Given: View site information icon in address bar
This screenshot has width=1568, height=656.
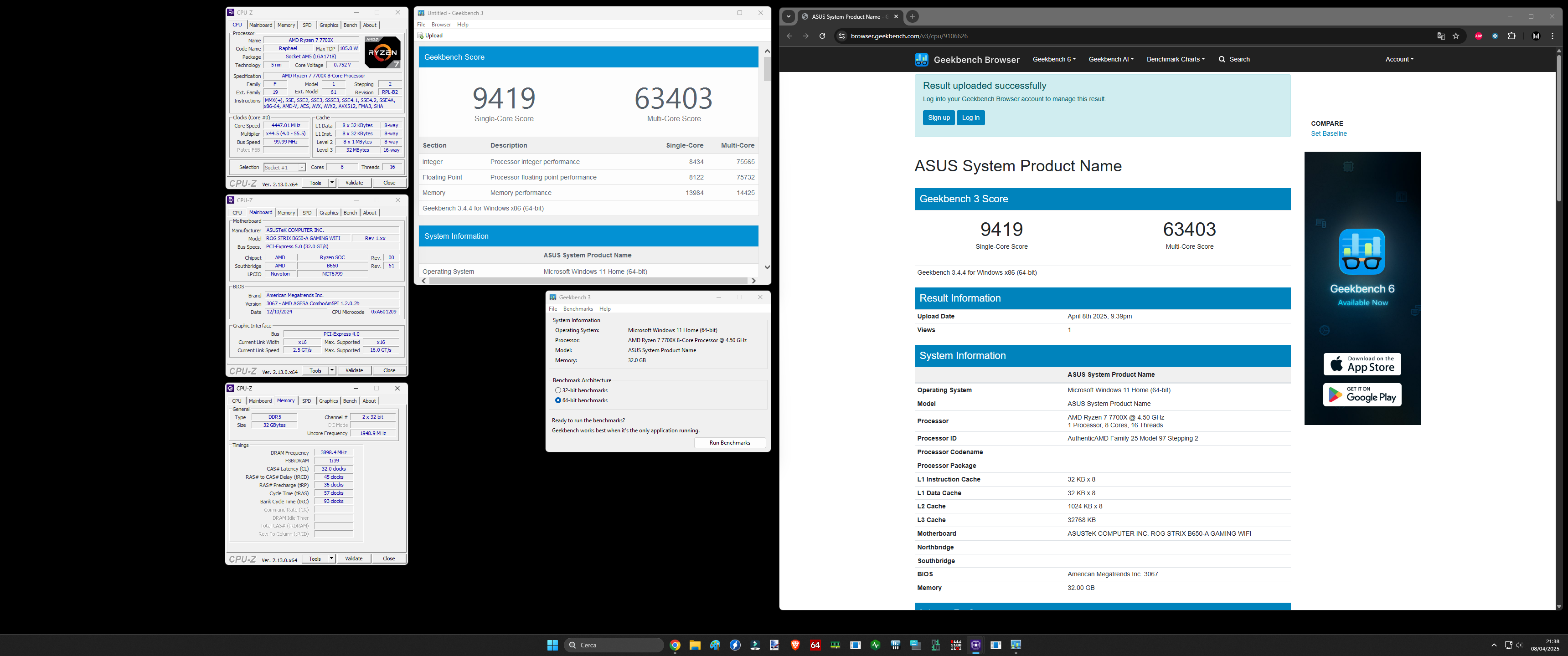Looking at the screenshot, I should click(x=841, y=36).
